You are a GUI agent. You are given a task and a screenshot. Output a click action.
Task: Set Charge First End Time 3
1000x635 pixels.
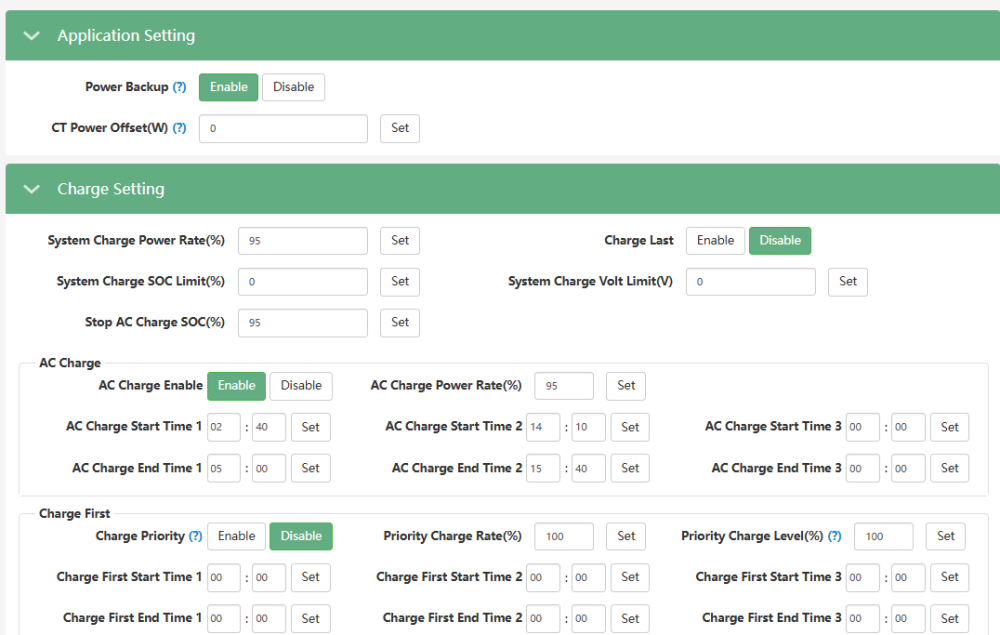click(950, 618)
